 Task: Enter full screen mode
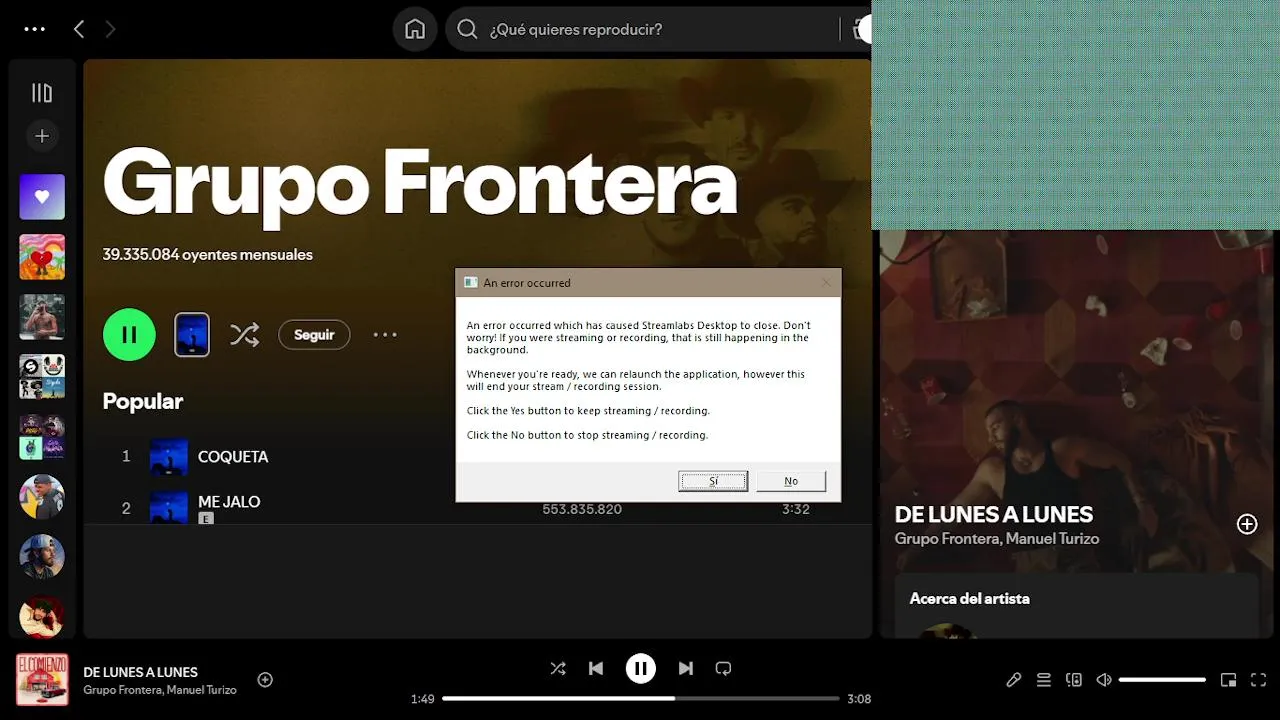pyautogui.click(x=1259, y=680)
